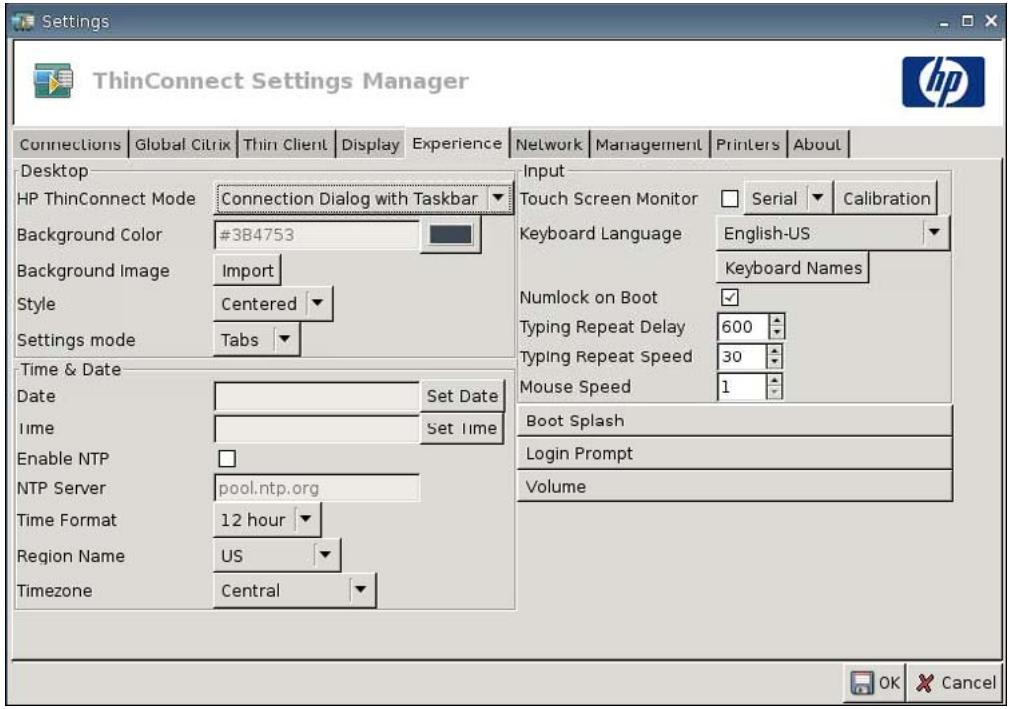The height and width of the screenshot is (709, 1009).
Task: Decrease Mouse Speed with down arrow
Action: [x=774, y=393]
